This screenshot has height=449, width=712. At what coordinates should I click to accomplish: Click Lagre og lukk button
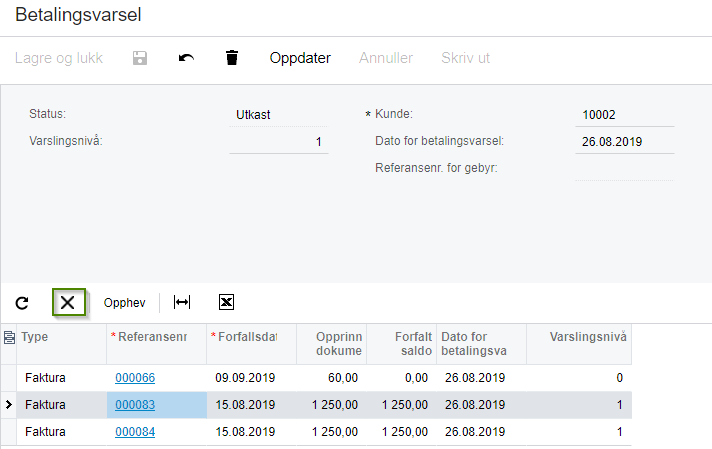(59, 58)
